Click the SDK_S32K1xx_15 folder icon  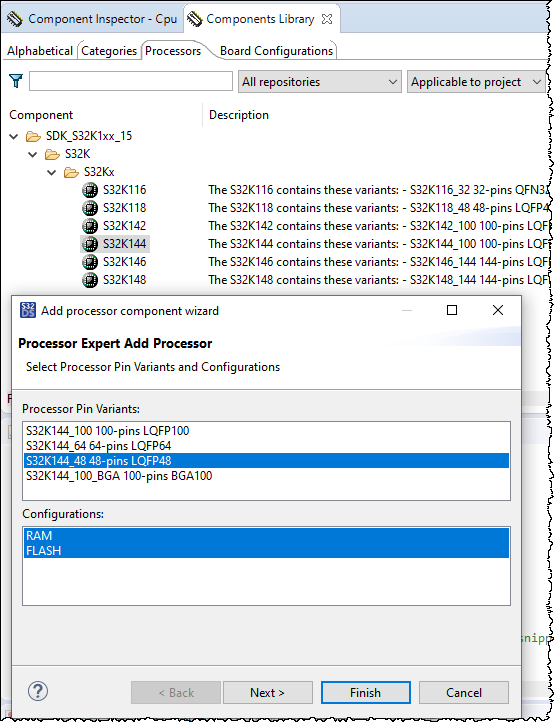(33, 136)
